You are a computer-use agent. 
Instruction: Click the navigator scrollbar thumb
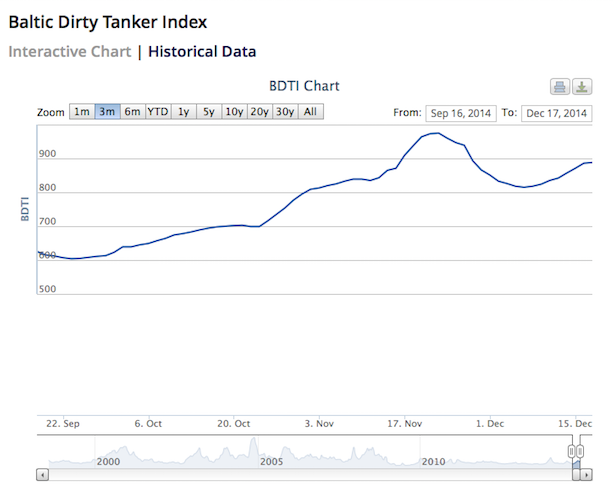click(x=576, y=475)
